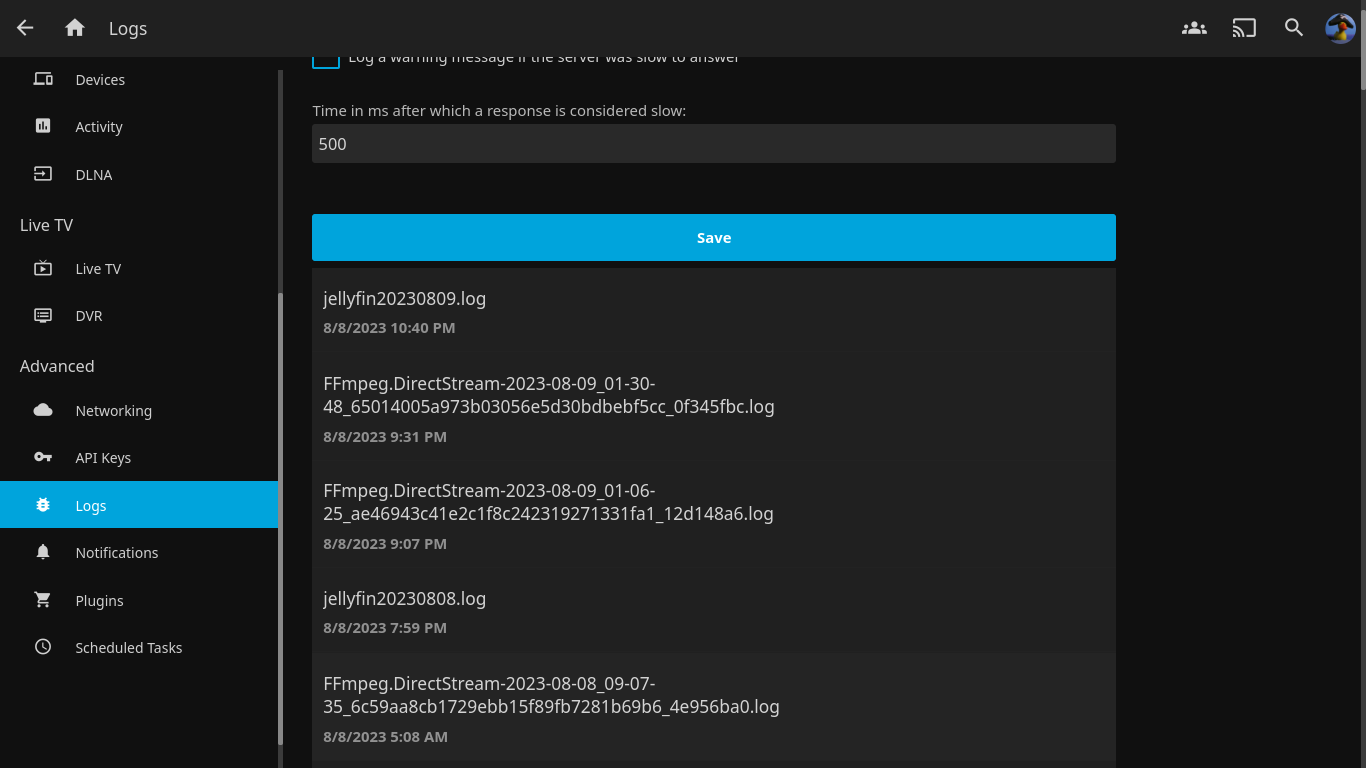
Task: Open Notifications in the sidebar
Action: click(x=116, y=553)
